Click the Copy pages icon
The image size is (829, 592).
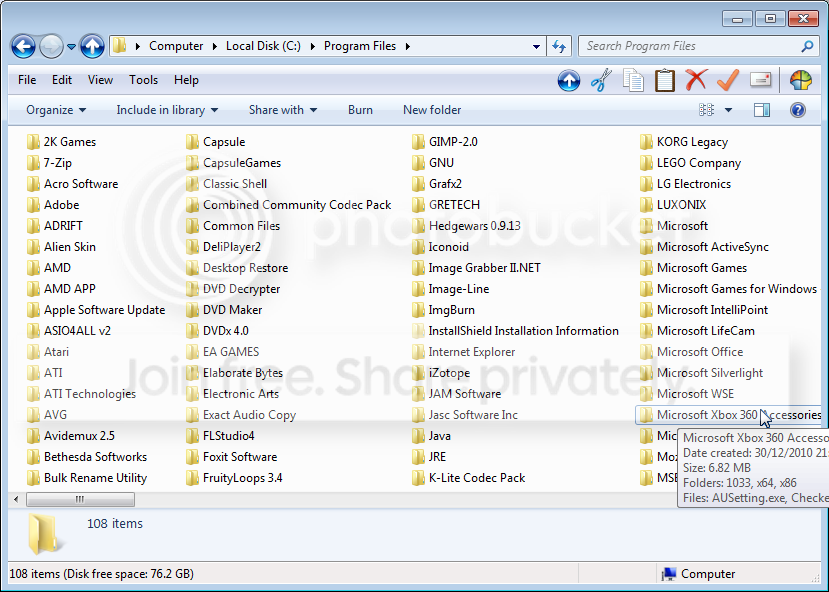[633, 80]
